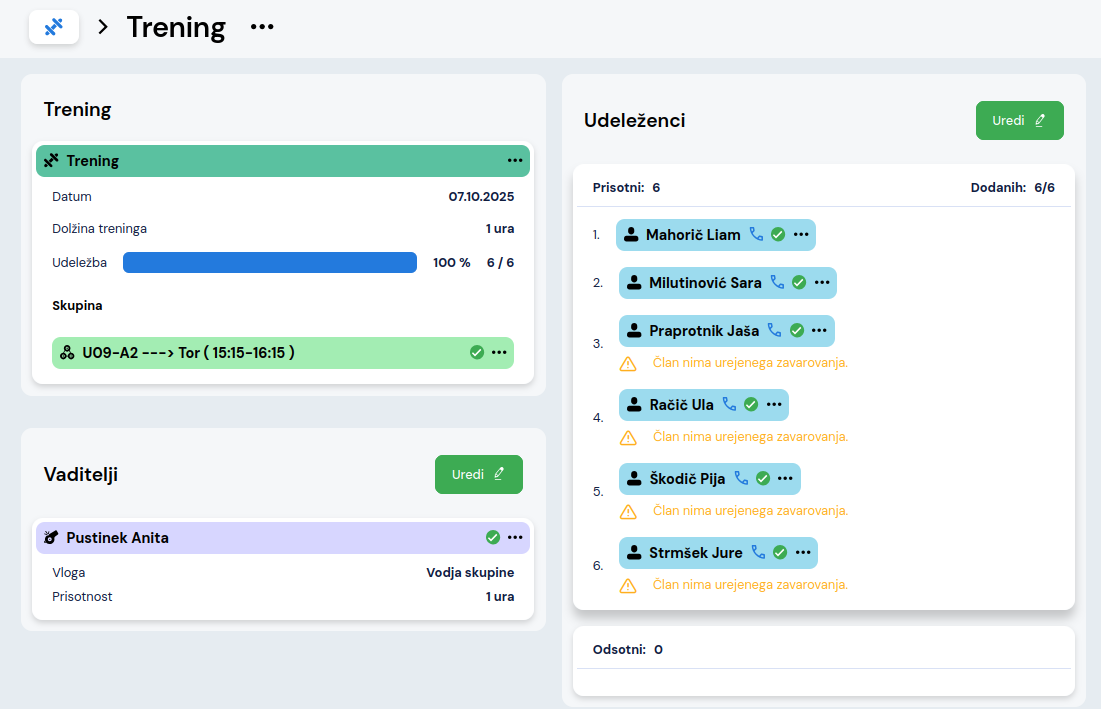Image resolution: width=1101 pixels, height=709 pixels.
Task: Click the group icon beside U09-A2
Action: pyautogui.click(x=67, y=353)
